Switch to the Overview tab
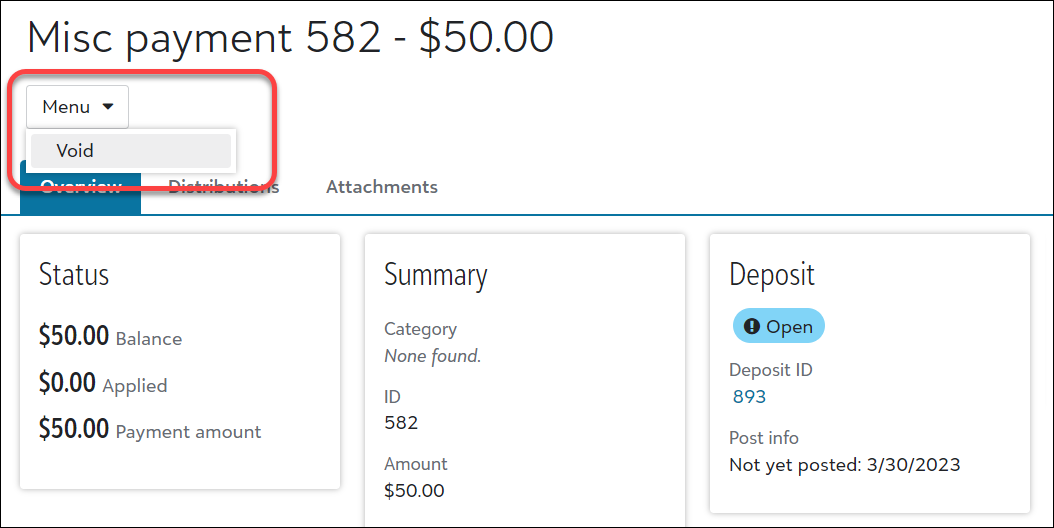Screen dimensions: 1054x528 point(81,188)
